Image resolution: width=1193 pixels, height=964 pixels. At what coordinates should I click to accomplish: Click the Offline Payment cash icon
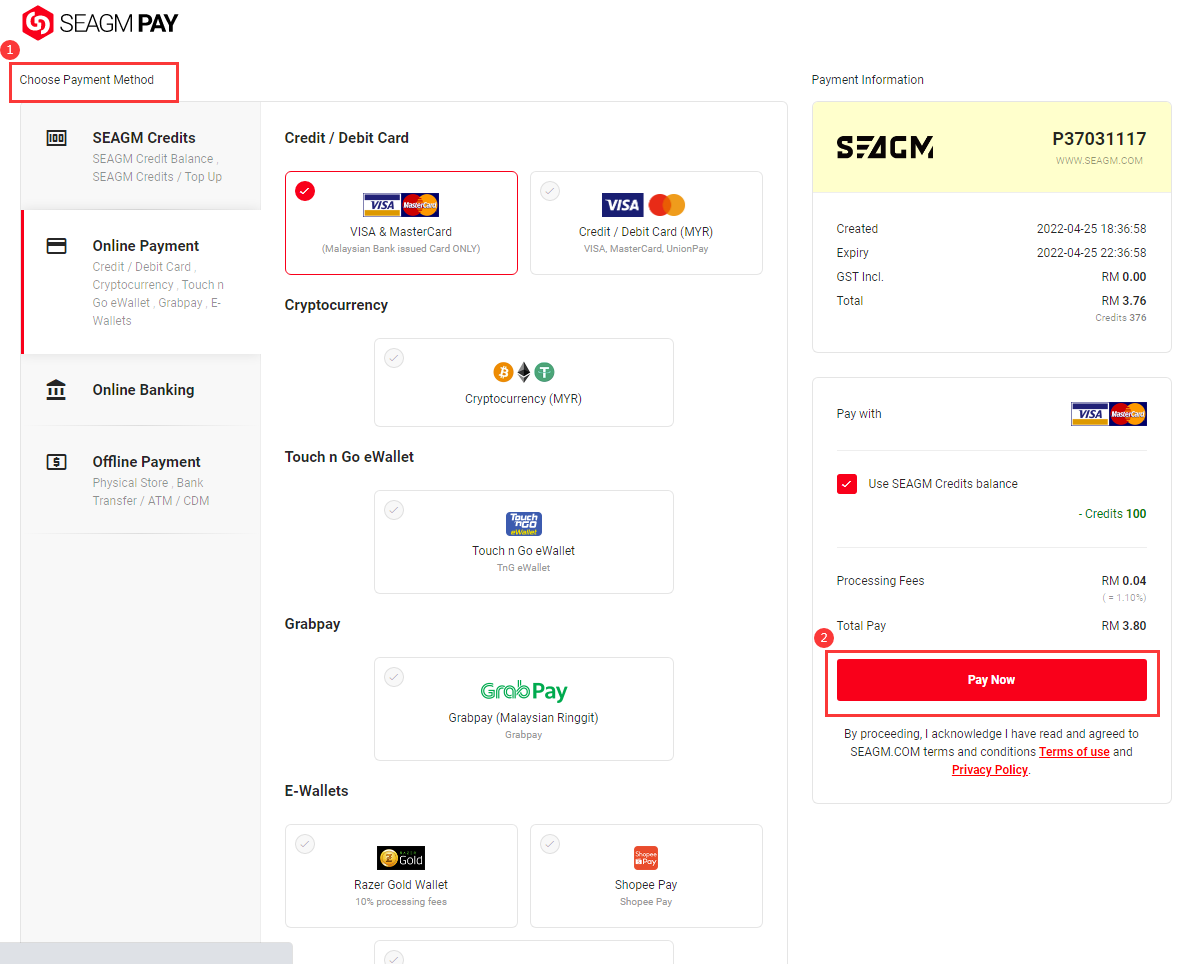coord(56,462)
